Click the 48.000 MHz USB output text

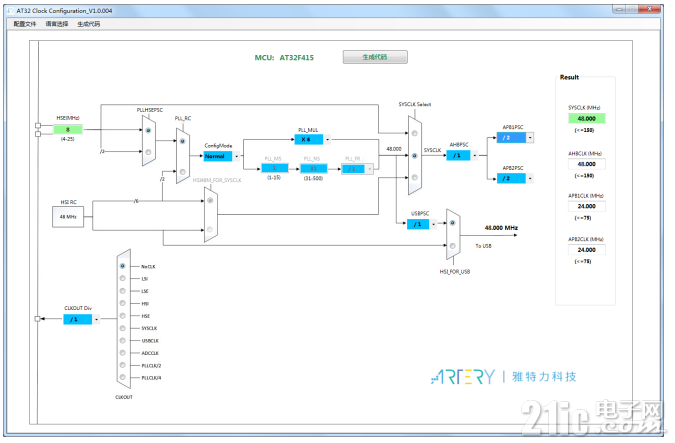click(501, 228)
